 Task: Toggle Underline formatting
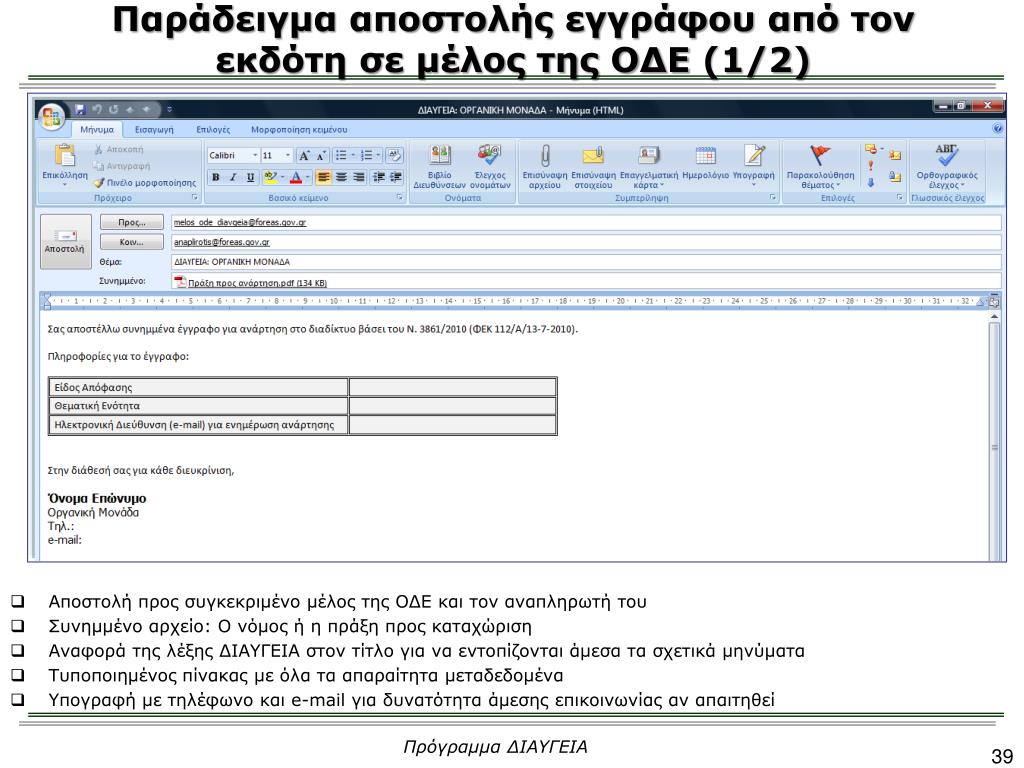point(249,177)
